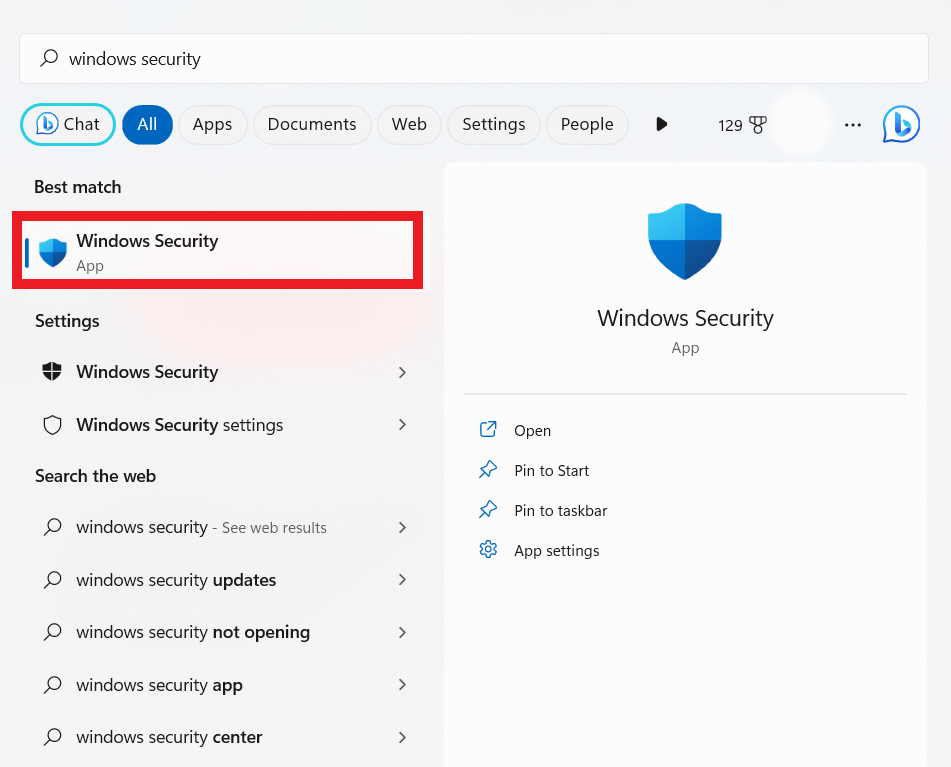Click search icon beside windows security center

pyautogui.click(x=53, y=737)
